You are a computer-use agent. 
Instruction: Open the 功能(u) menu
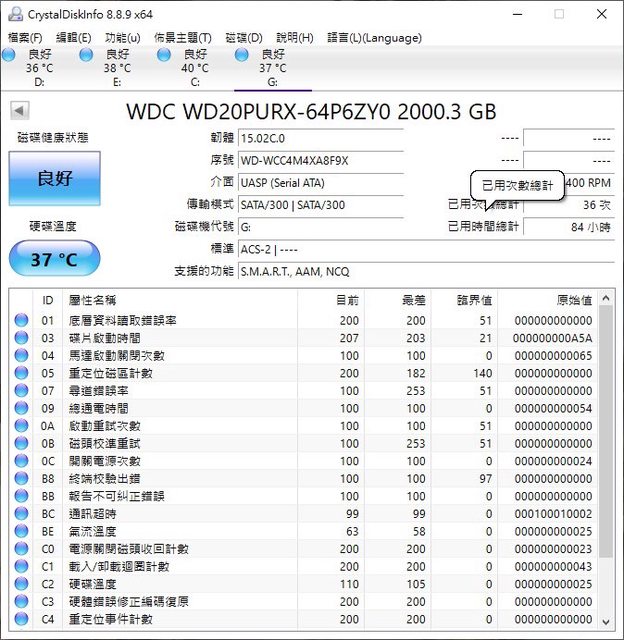(123, 38)
